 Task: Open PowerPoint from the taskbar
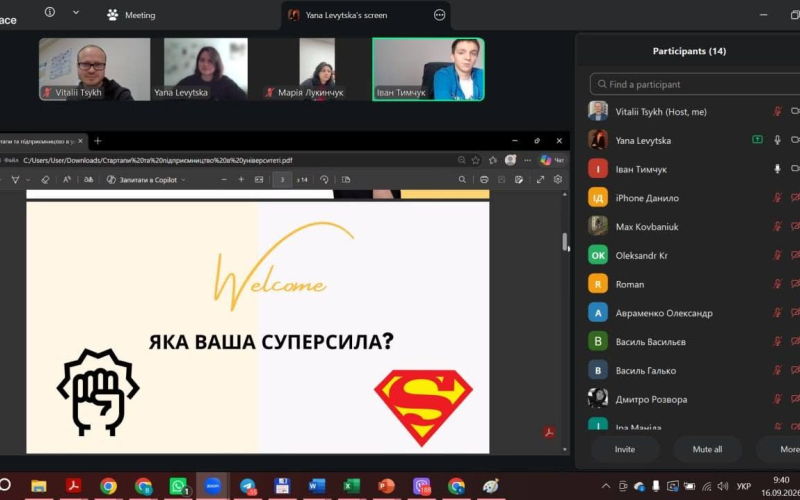pos(386,486)
